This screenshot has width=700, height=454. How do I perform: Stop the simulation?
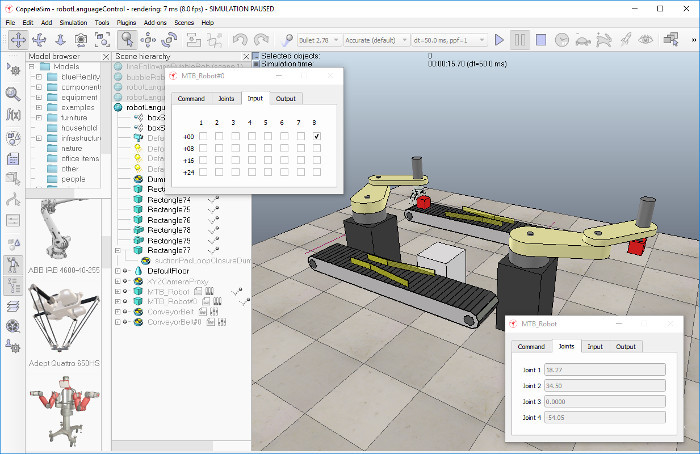(541, 40)
